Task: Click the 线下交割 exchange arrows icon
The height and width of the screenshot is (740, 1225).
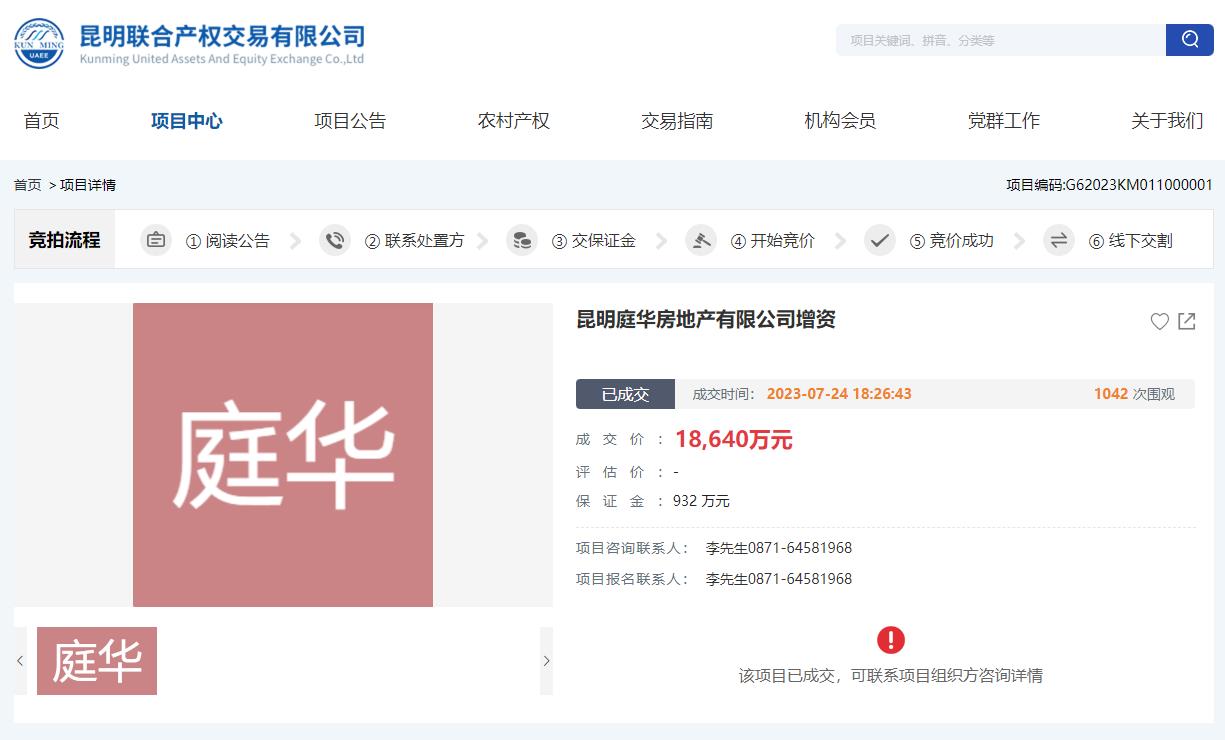Action: point(1059,240)
